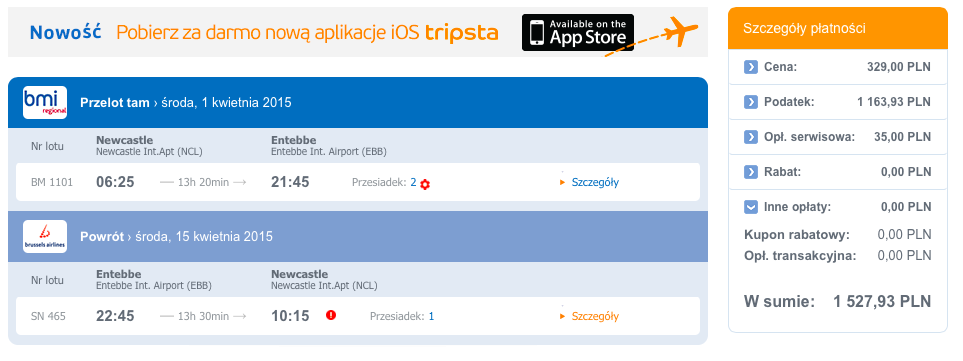Open Szczegóły for flight SN 465
The image size is (963, 361).
[595, 317]
